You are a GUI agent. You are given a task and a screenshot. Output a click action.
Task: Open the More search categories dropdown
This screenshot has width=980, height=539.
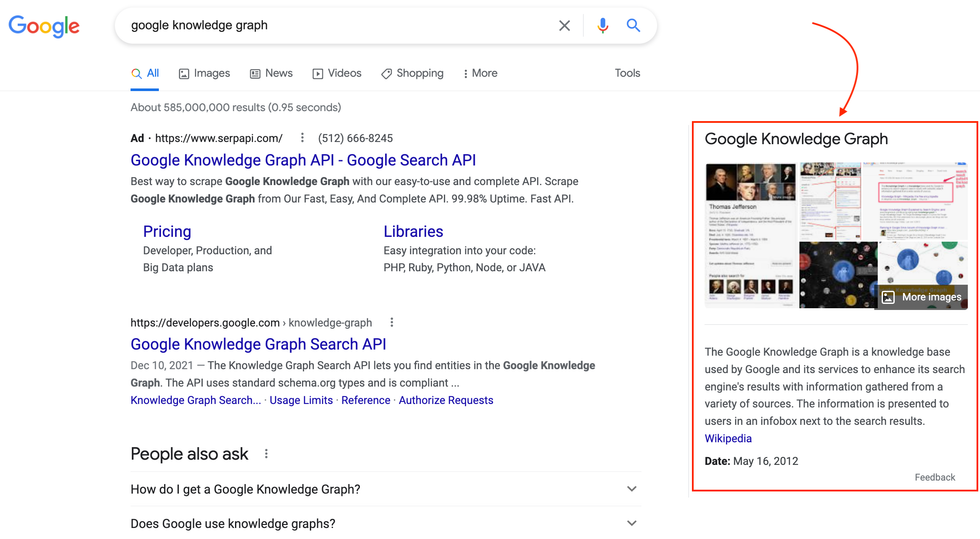(x=480, y=73)
